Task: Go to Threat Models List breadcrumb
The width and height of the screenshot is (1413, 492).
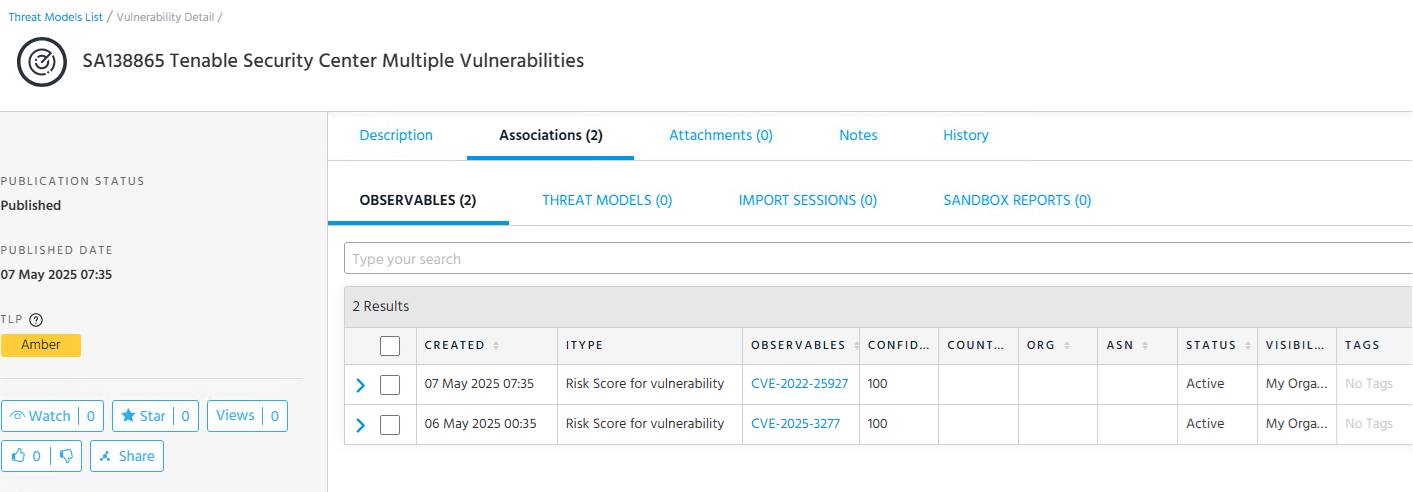Action: [56, 17]
